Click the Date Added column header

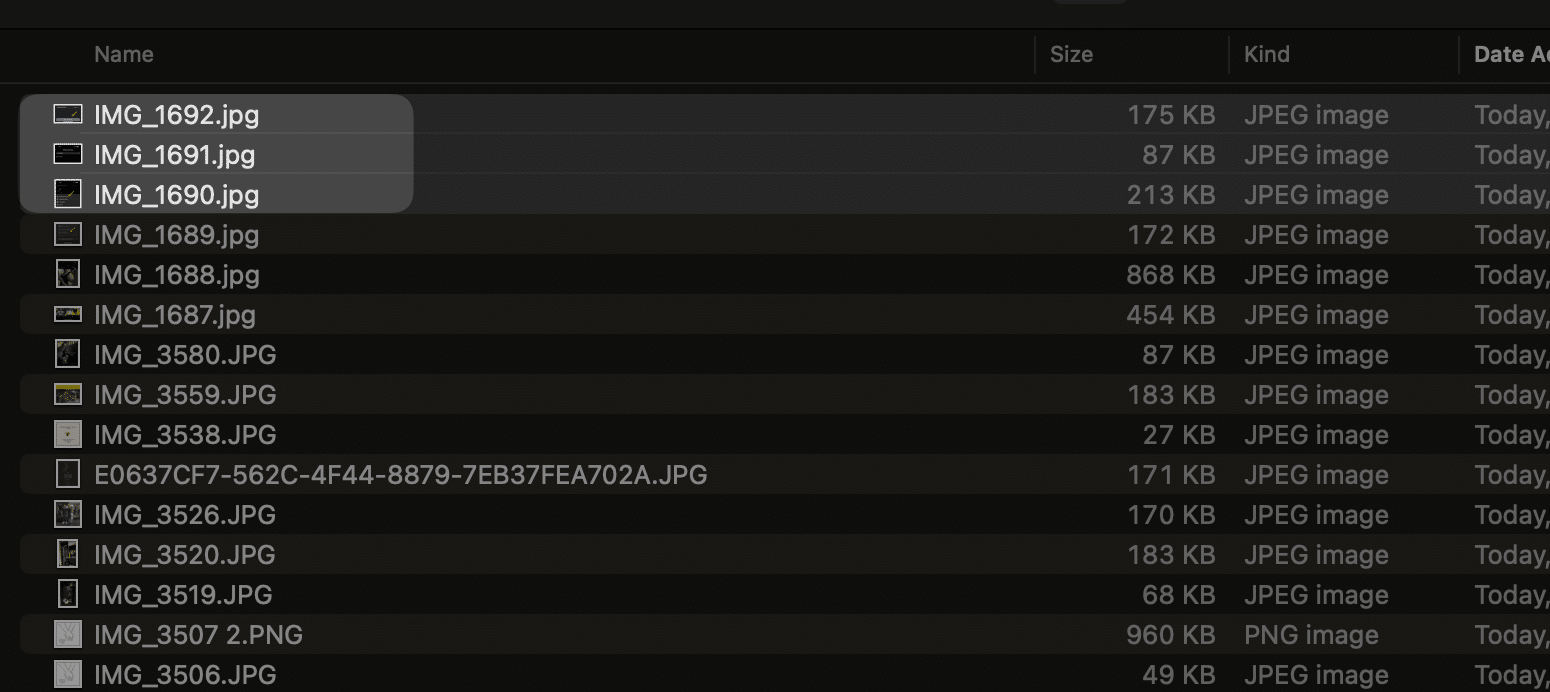pyautogui.click(x=1510, y=55)
